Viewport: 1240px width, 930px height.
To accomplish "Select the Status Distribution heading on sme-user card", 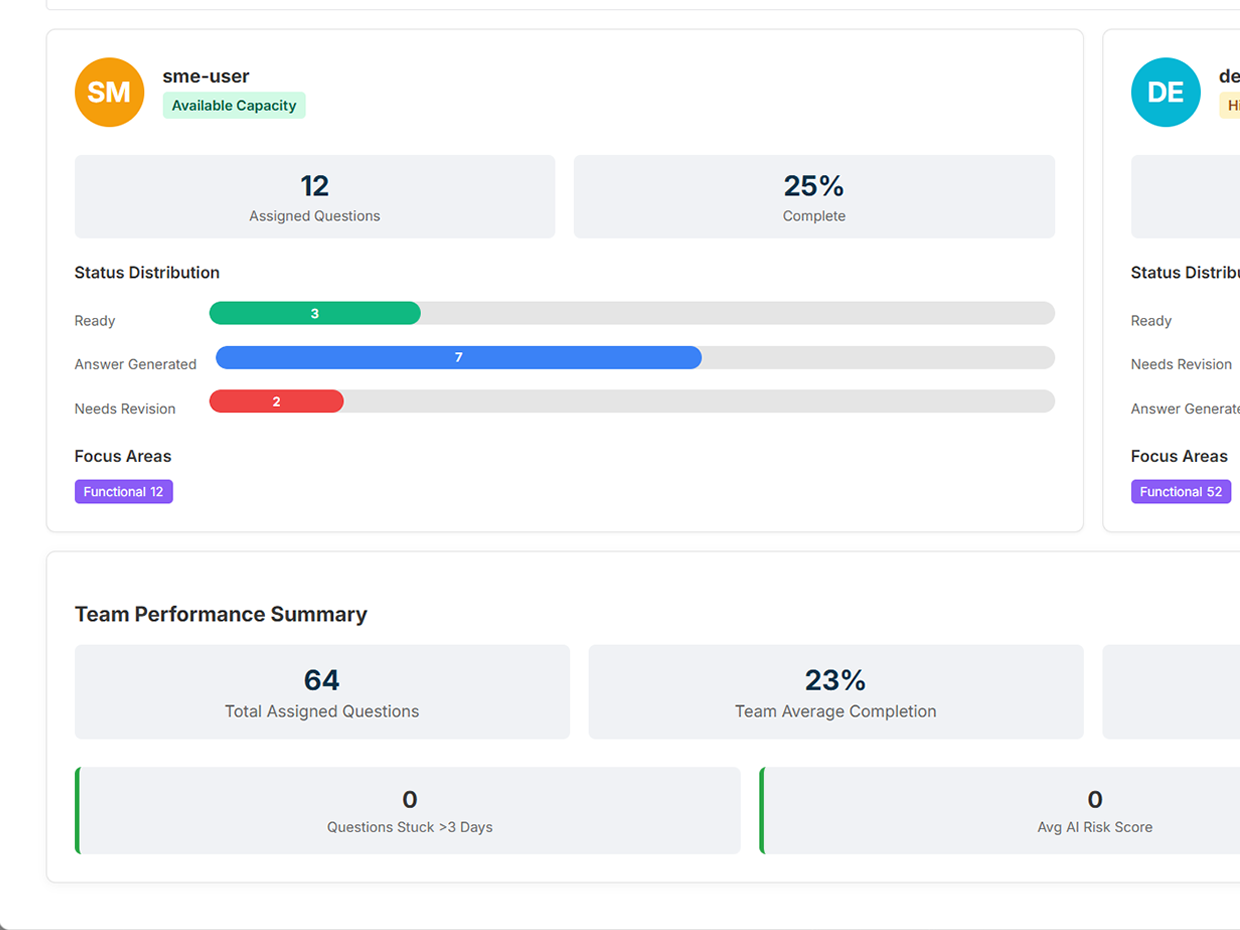I will 146,272.
